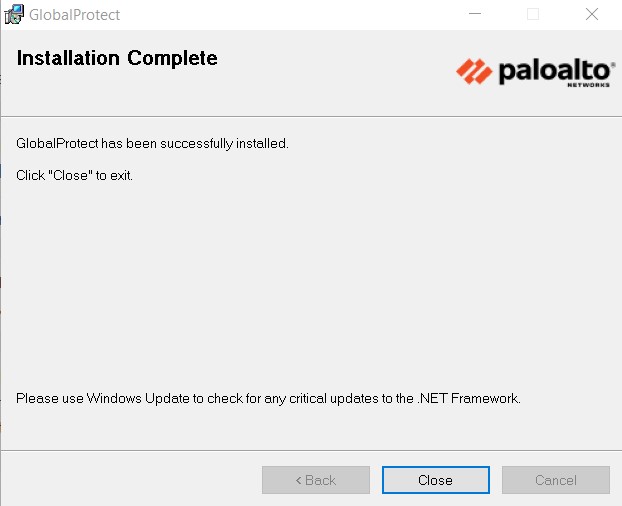This screenshot has width=622, height=506.
Task: Click the successfully installed message text
Action: 152,143
